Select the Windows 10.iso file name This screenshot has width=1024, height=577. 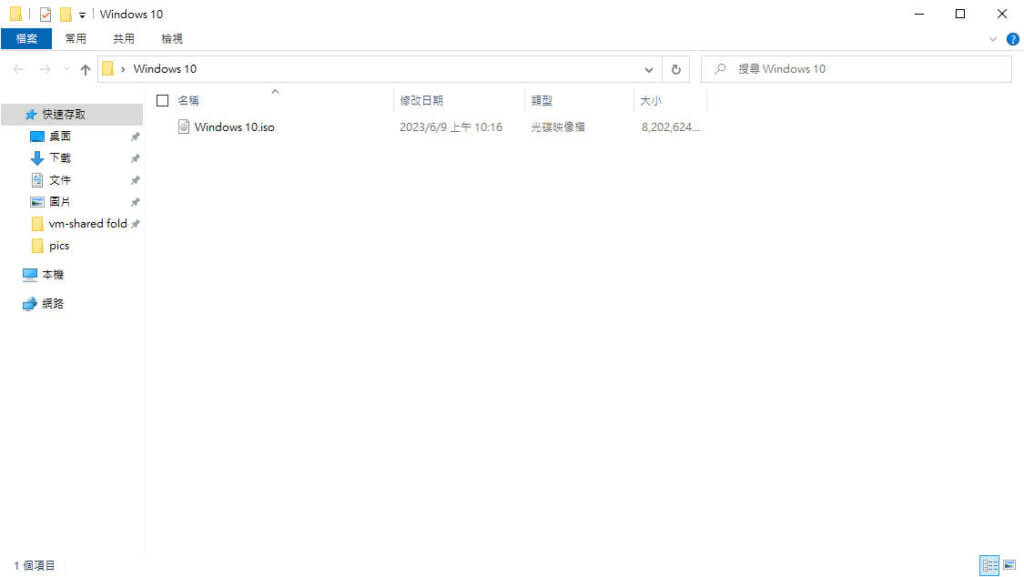coord(234,127)
